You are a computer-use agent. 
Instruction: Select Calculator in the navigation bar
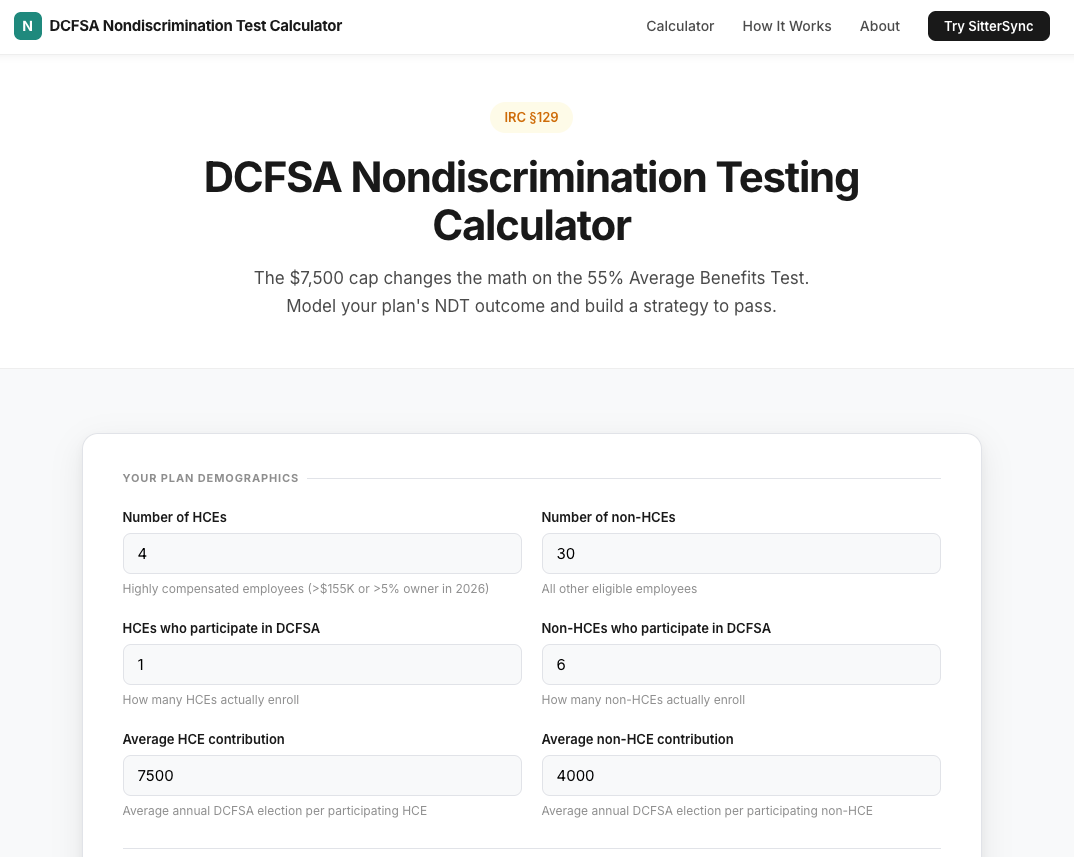680,26
